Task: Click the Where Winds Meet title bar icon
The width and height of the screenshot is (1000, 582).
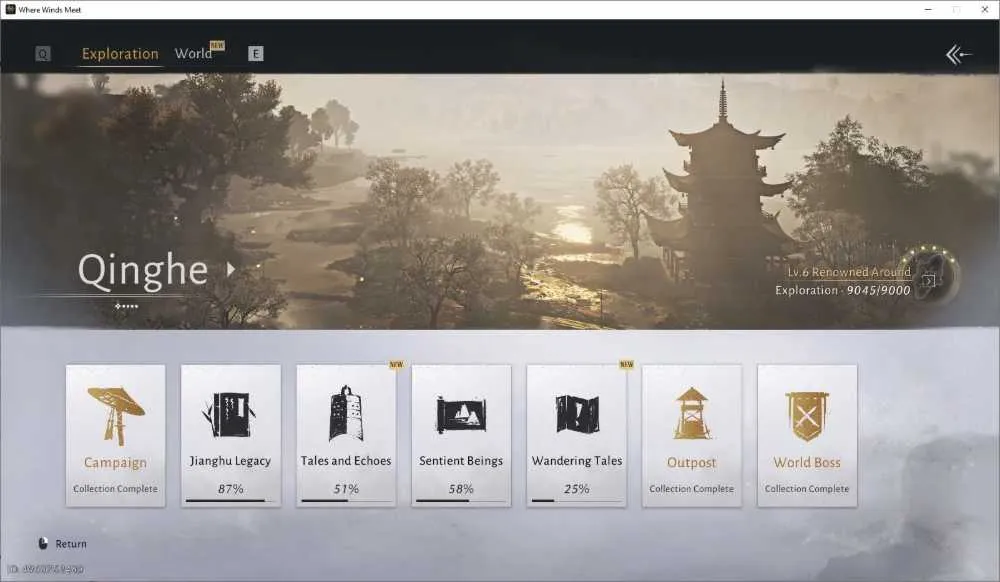Action: pos(10,10)
